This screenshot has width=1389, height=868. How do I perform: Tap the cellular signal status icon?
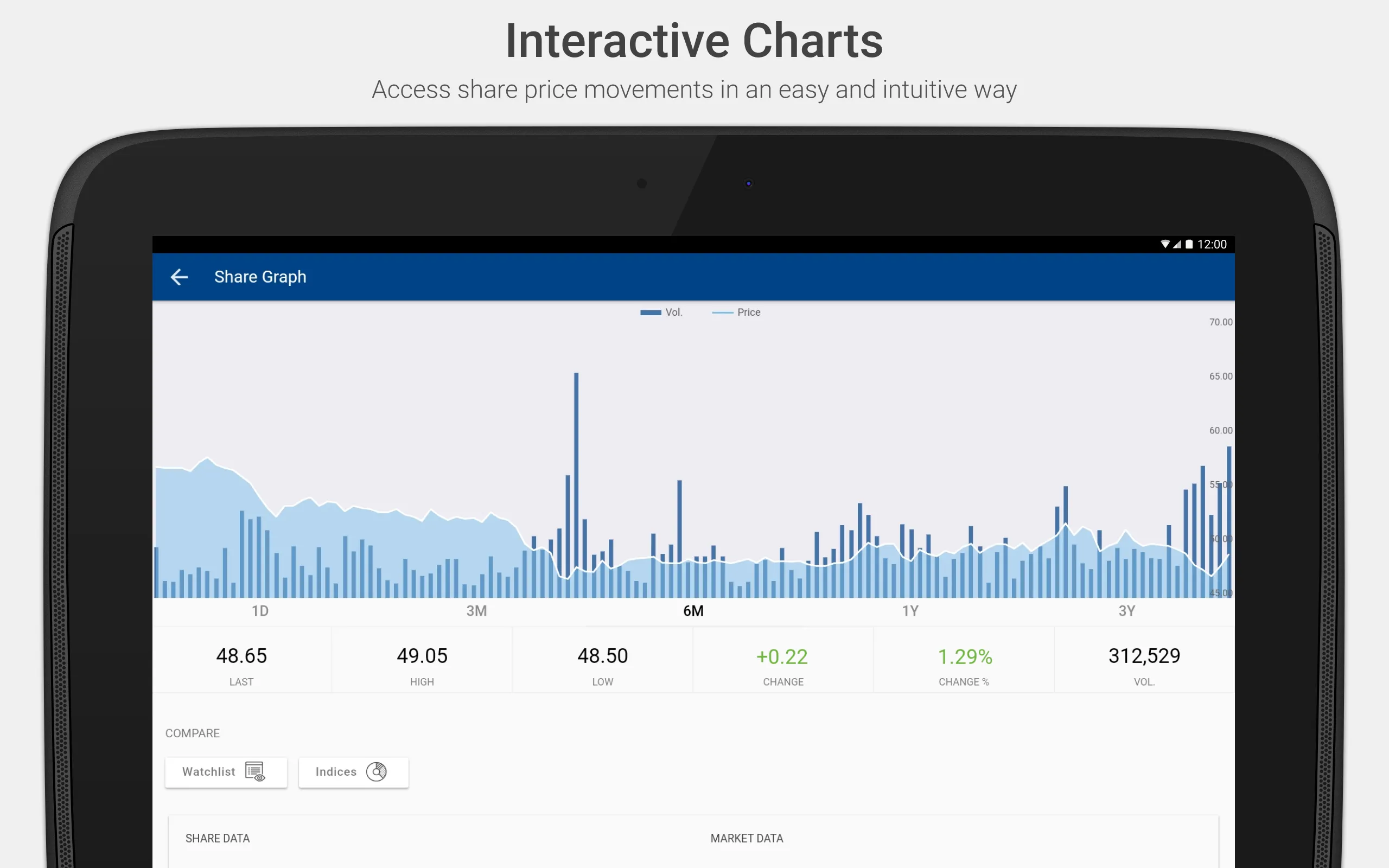tap(1177, 244)
